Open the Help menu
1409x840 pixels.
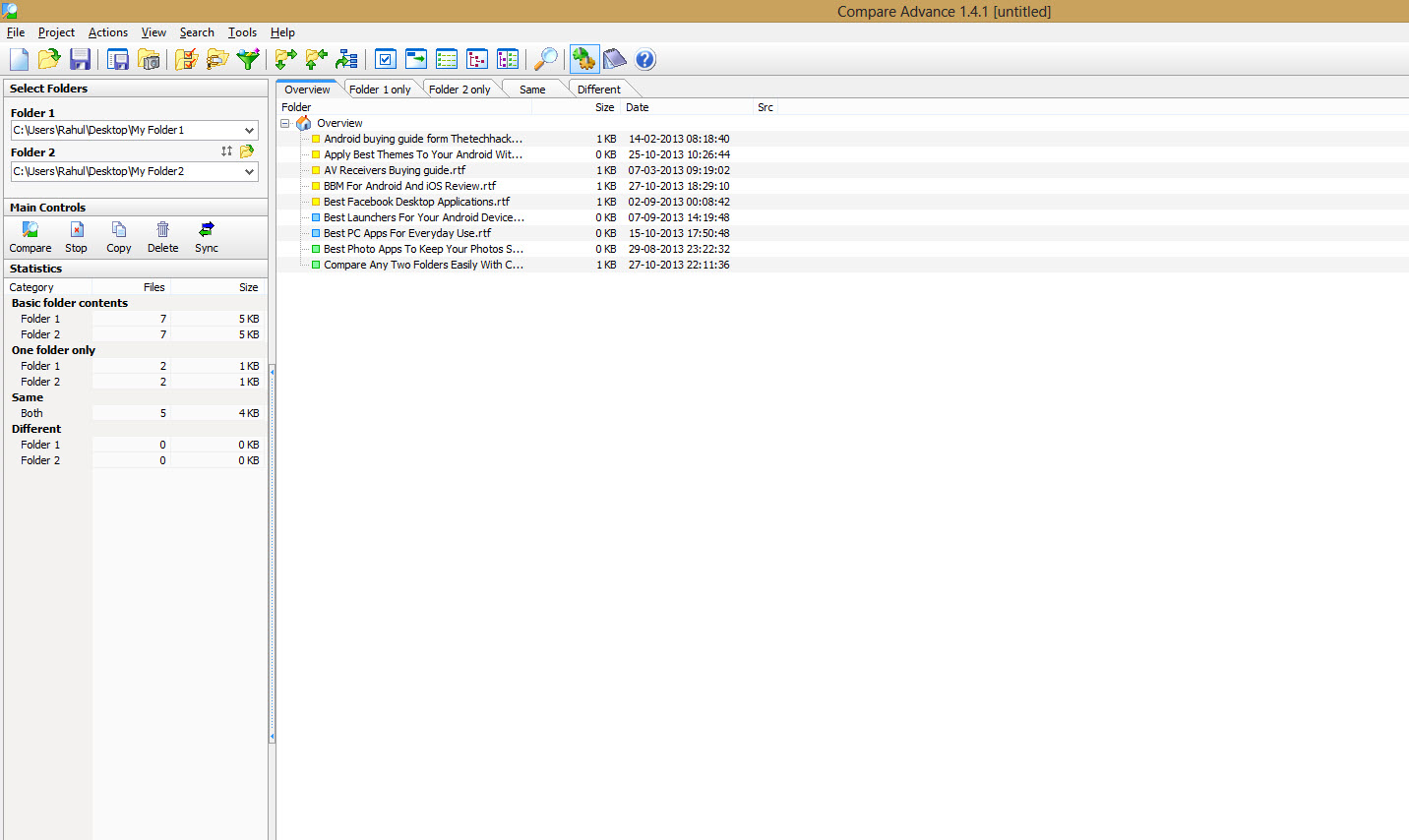click(282, 32)
